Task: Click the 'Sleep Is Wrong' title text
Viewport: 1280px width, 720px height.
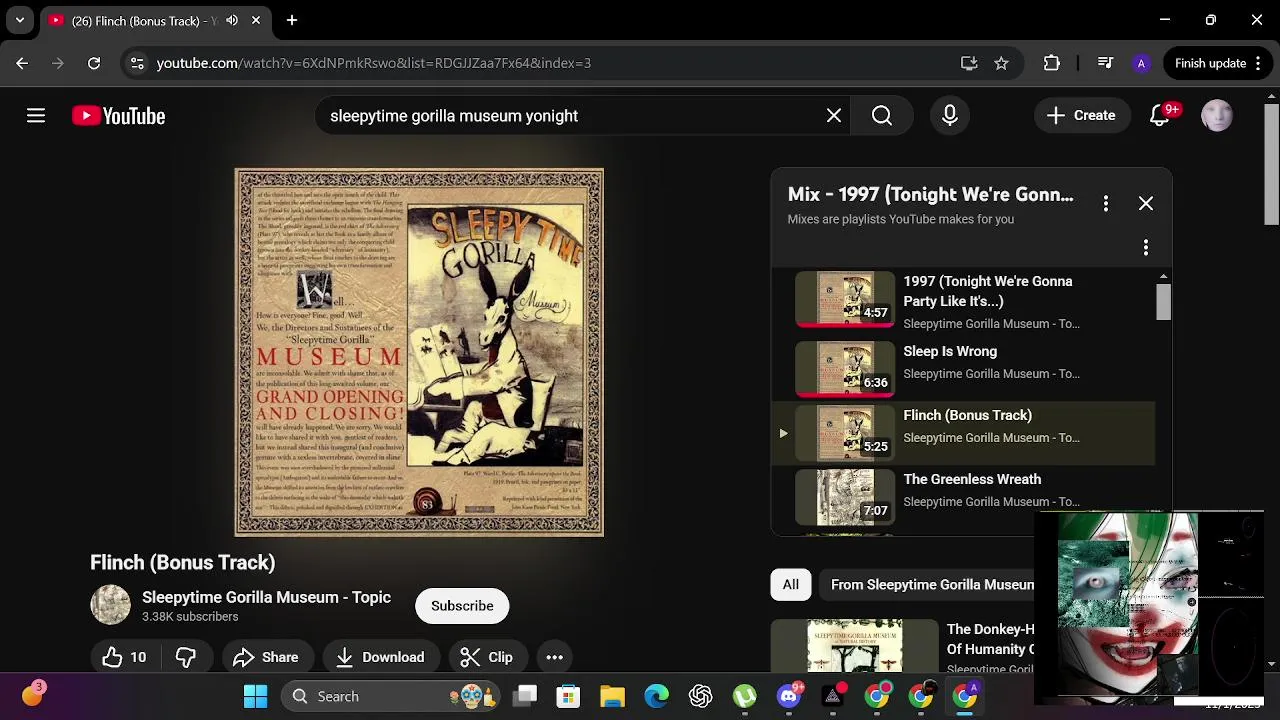Action: tap(950, 351)
